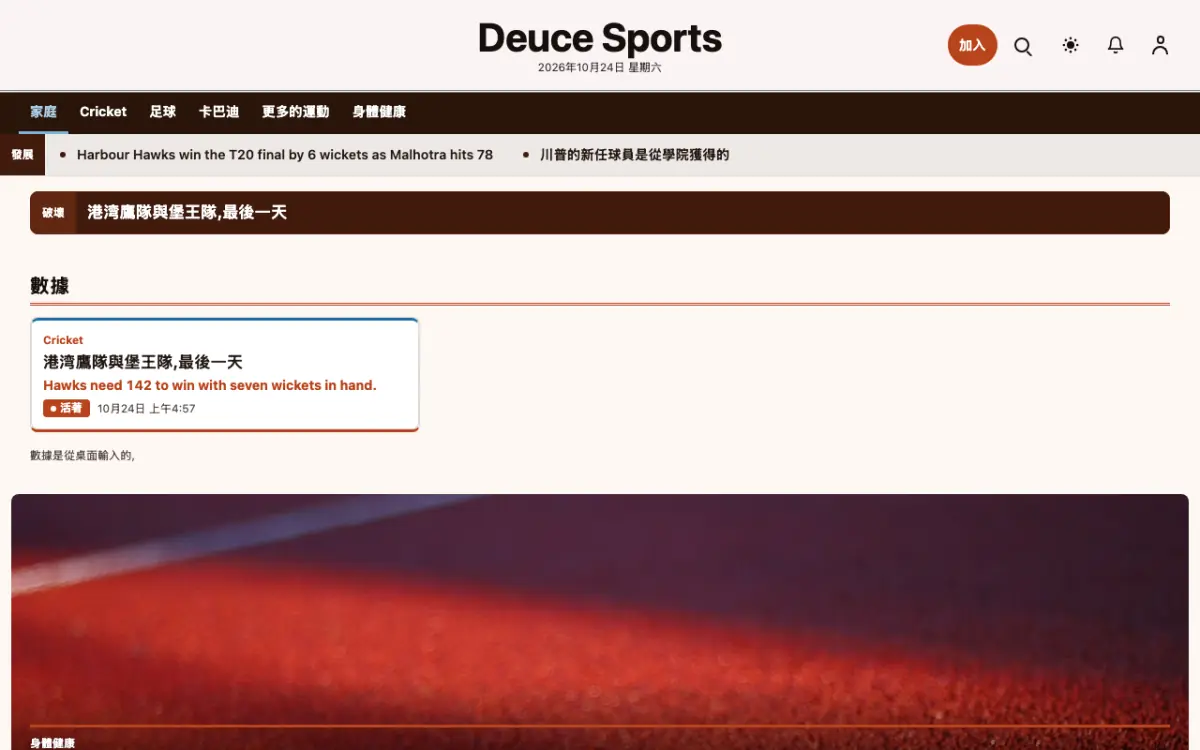Click the 數據 section heading
Viewport: 1200px width, 750px height.
pos(50,286)
